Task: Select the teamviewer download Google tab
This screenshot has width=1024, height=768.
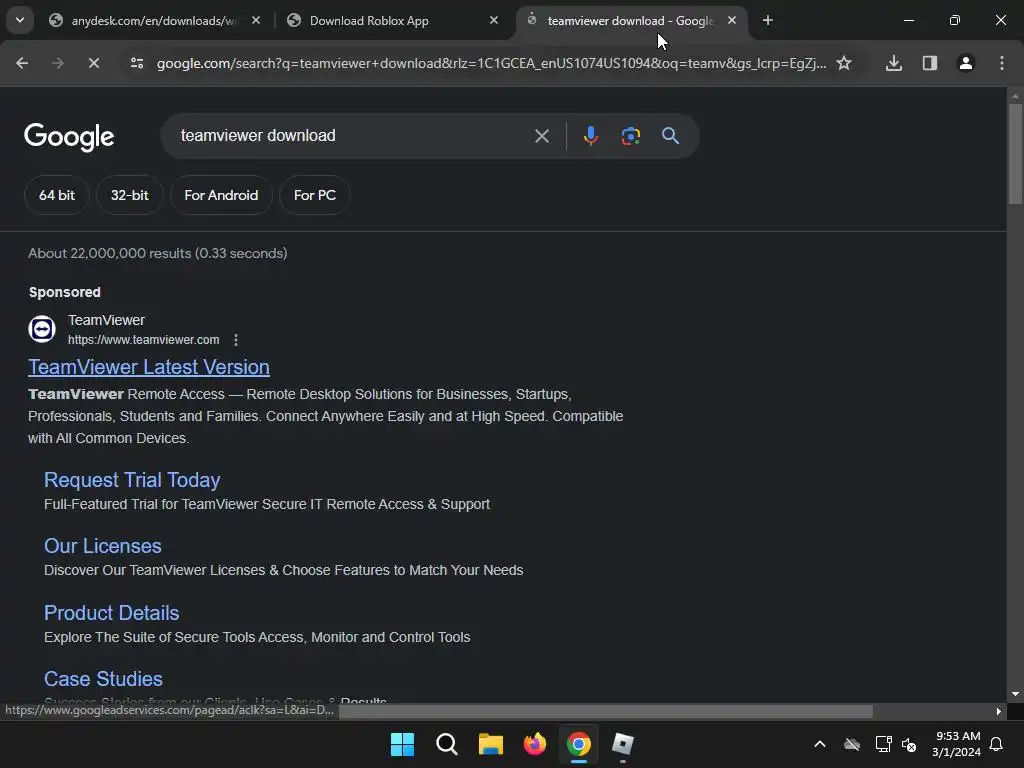Action: tap(630, 20)
